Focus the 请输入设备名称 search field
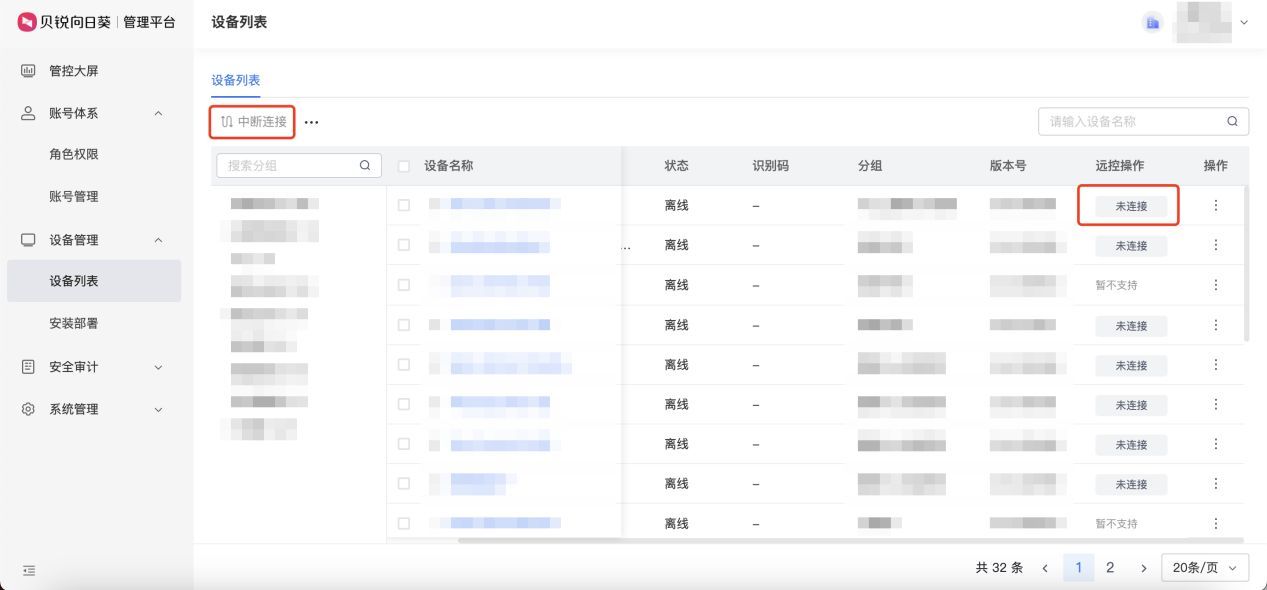The image size is (1267, 590). tap(1143, 121)
